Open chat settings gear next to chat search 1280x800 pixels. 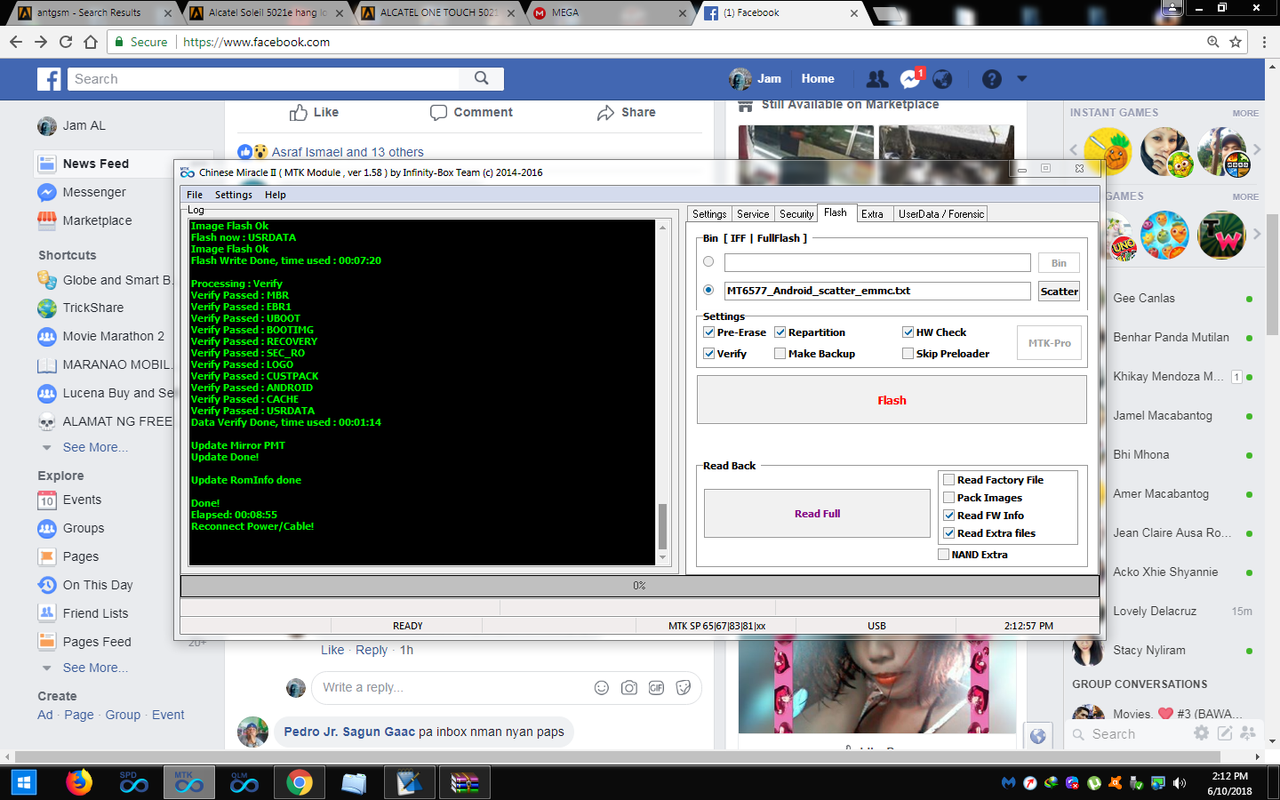(1201, 733)
